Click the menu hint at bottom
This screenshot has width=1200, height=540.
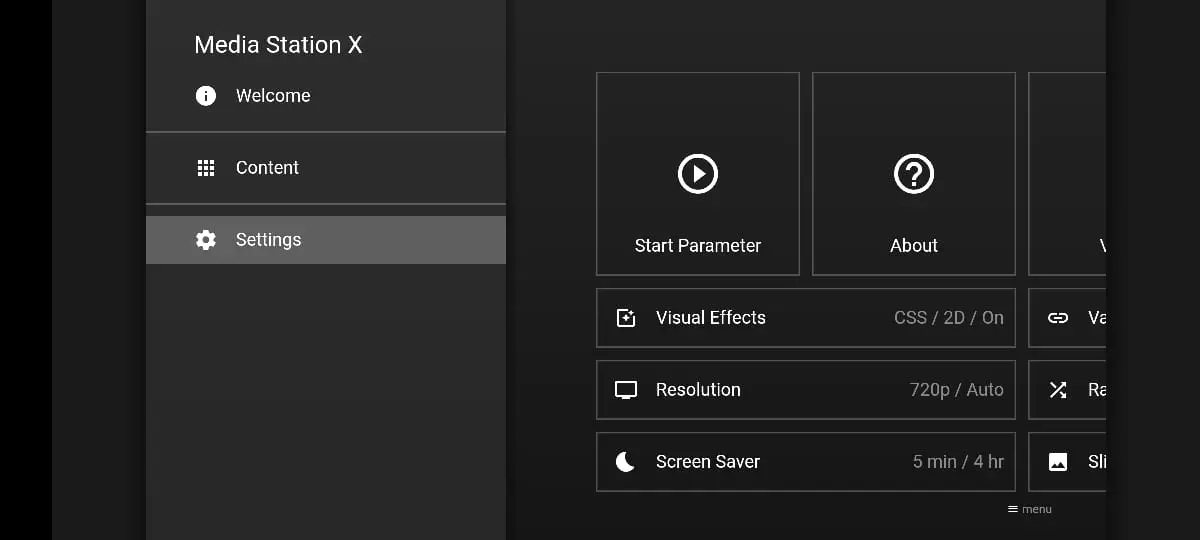(x=1030, y=509)
